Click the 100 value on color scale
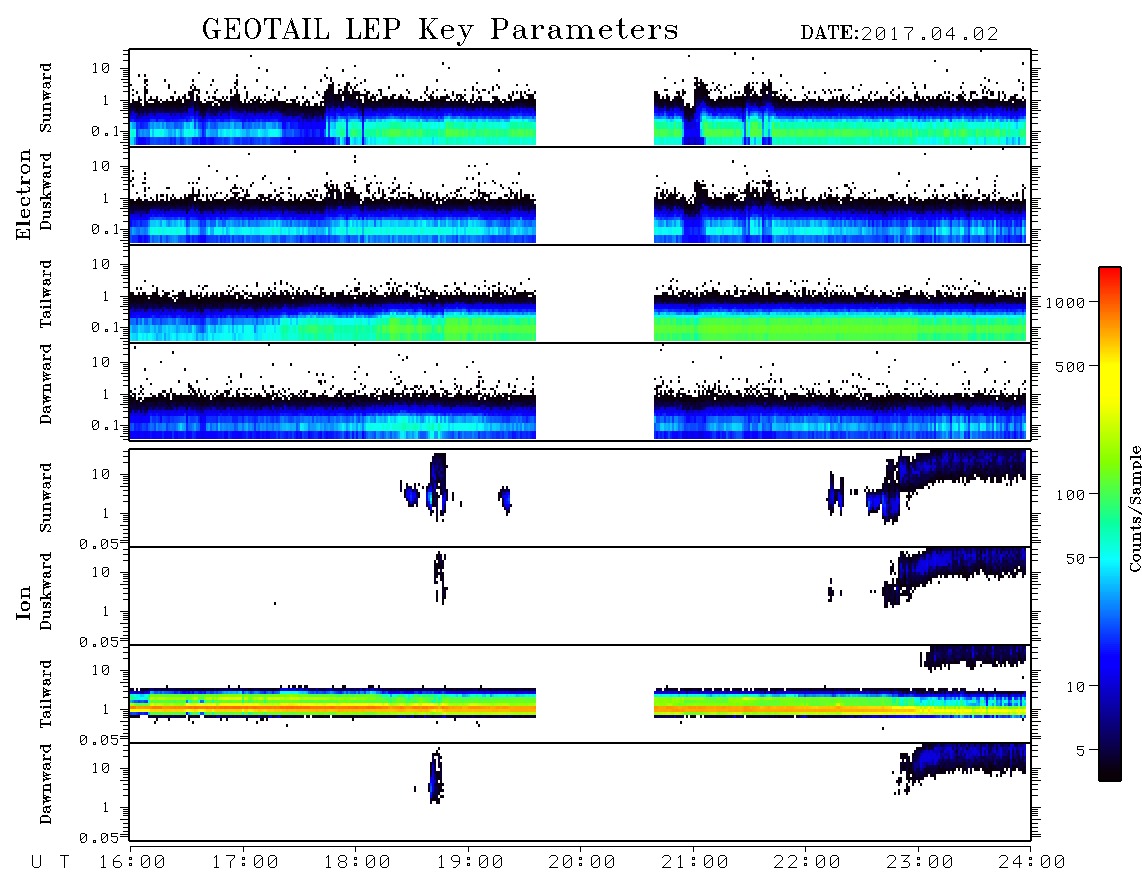The image size is (1142, 880). [1070, 495]
